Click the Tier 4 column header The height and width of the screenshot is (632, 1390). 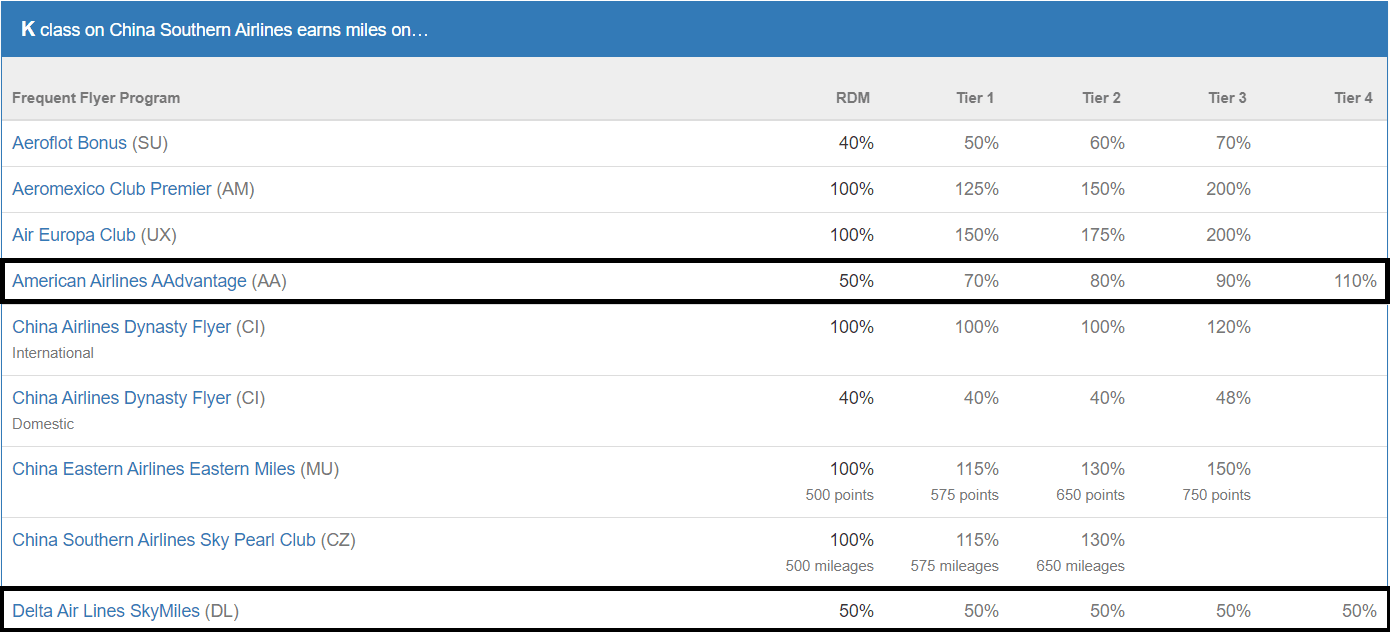click(1353, 98)
